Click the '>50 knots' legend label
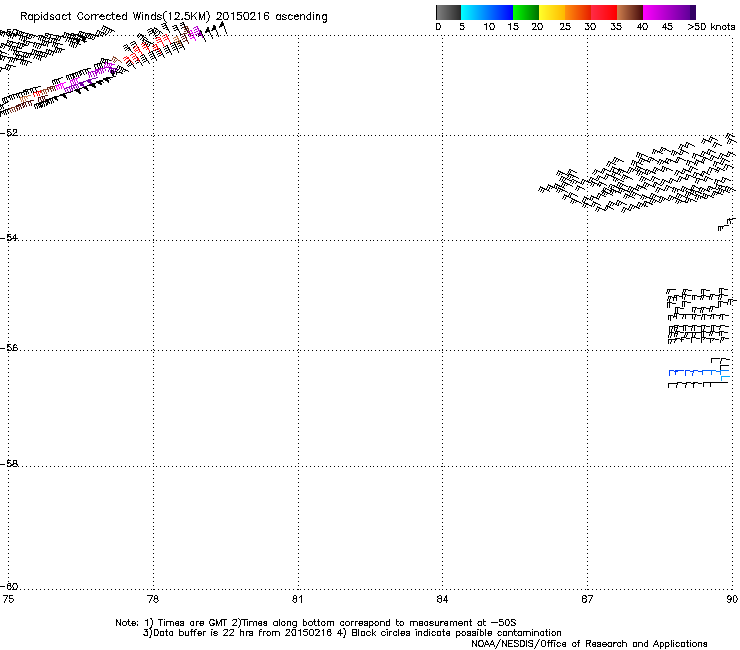The width and height of the screenshot is (740, 650). click(x=711, y=27)
